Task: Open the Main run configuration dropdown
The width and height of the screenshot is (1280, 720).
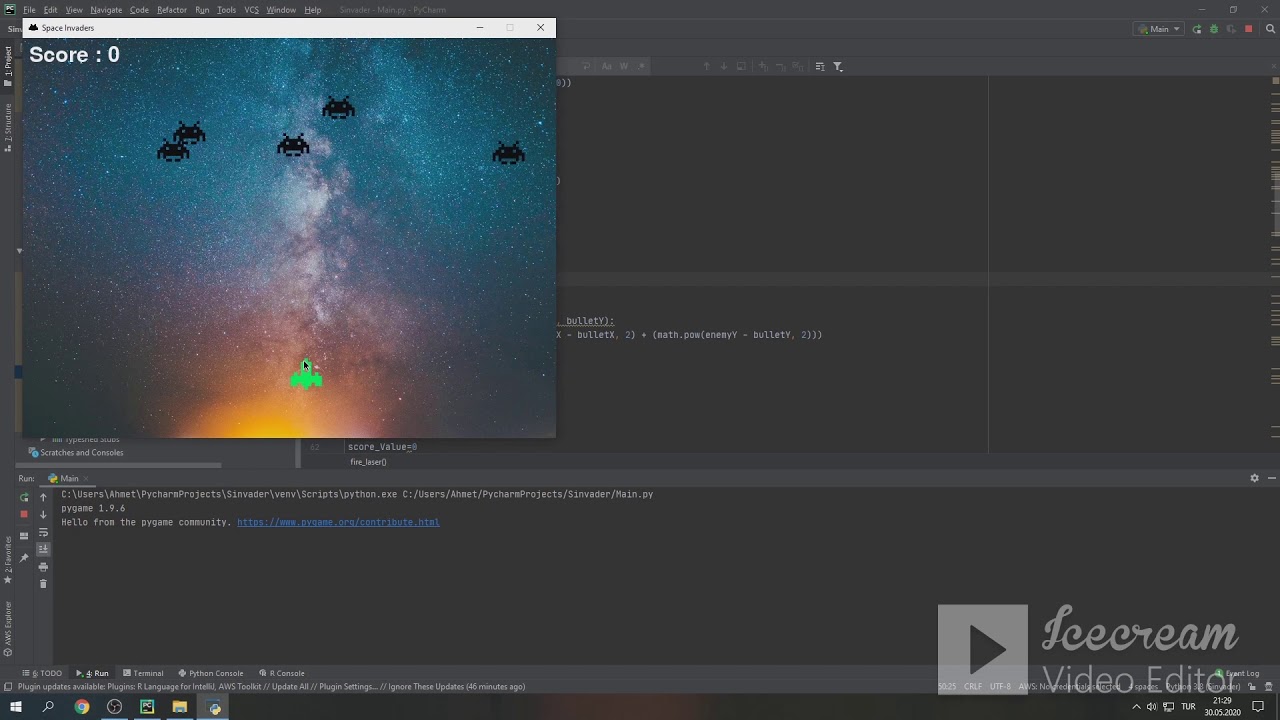Action: (x=1159, y=29)
